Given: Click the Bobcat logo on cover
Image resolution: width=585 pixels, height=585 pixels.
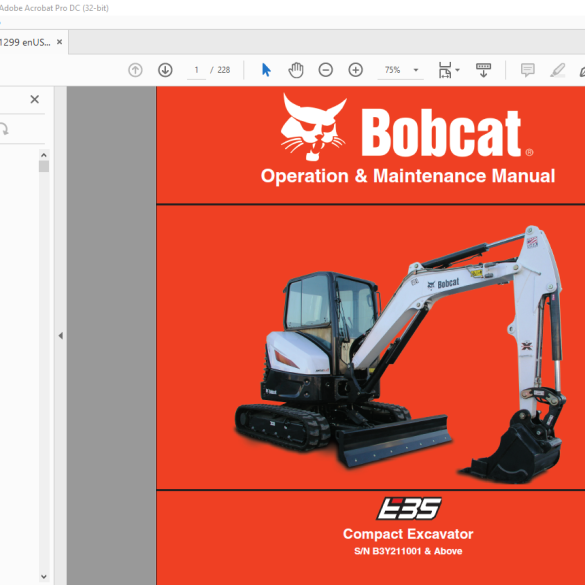Looking at the screenshot, I should coord(407,128).
